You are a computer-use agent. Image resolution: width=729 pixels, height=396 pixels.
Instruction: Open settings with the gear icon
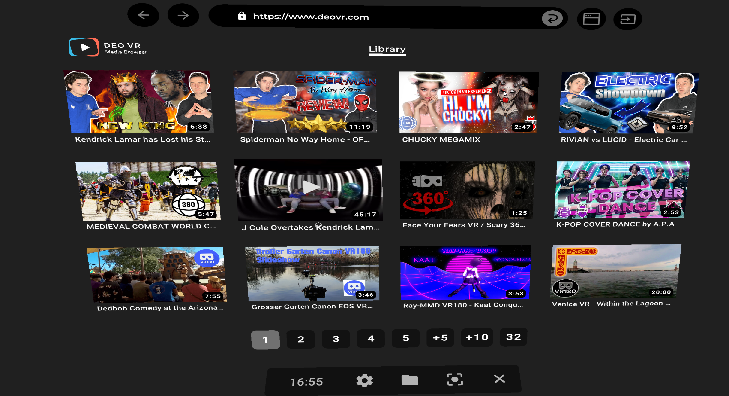coord(364,381)
